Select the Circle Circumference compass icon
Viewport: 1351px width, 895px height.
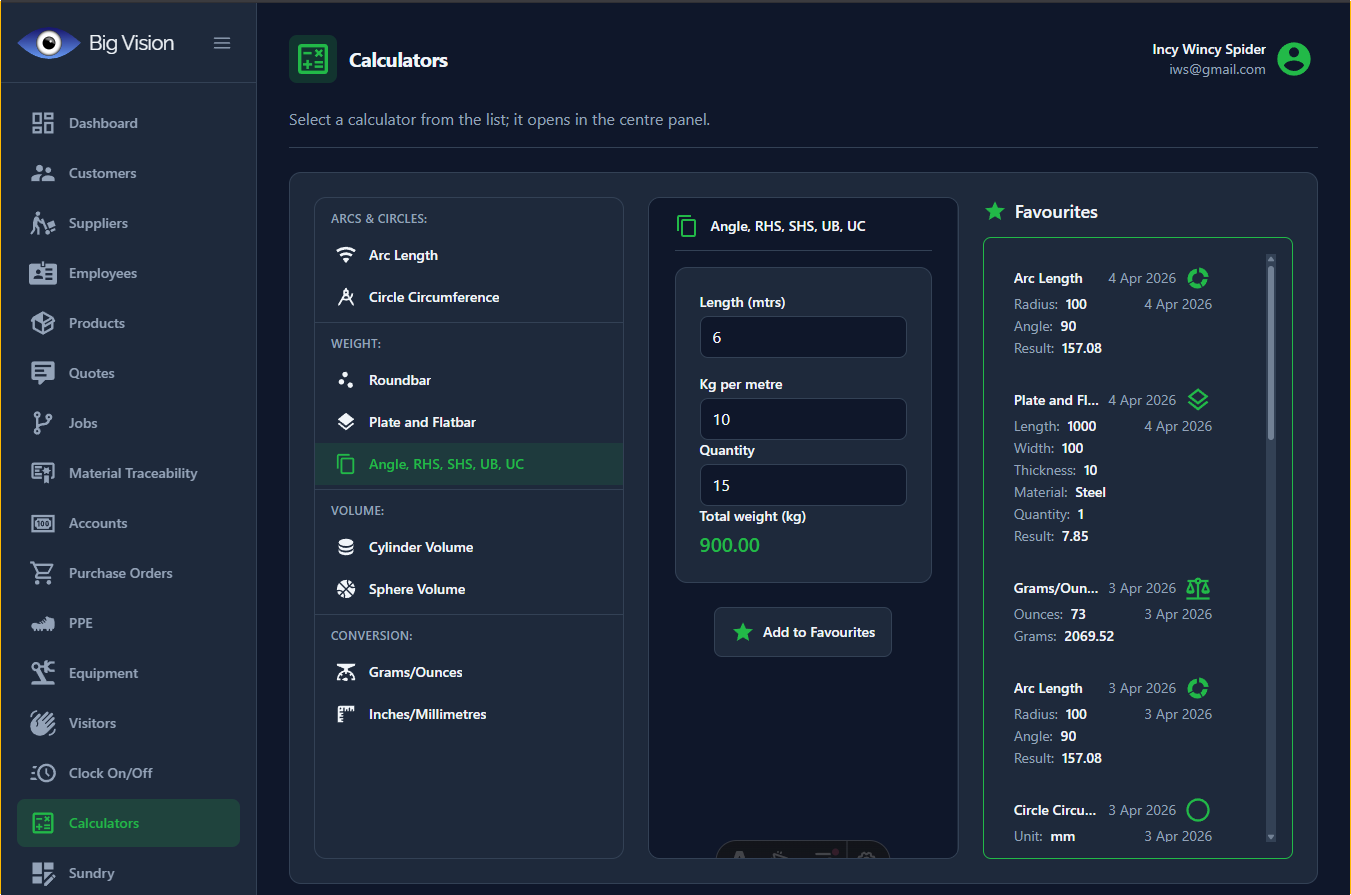pos(346,297)
